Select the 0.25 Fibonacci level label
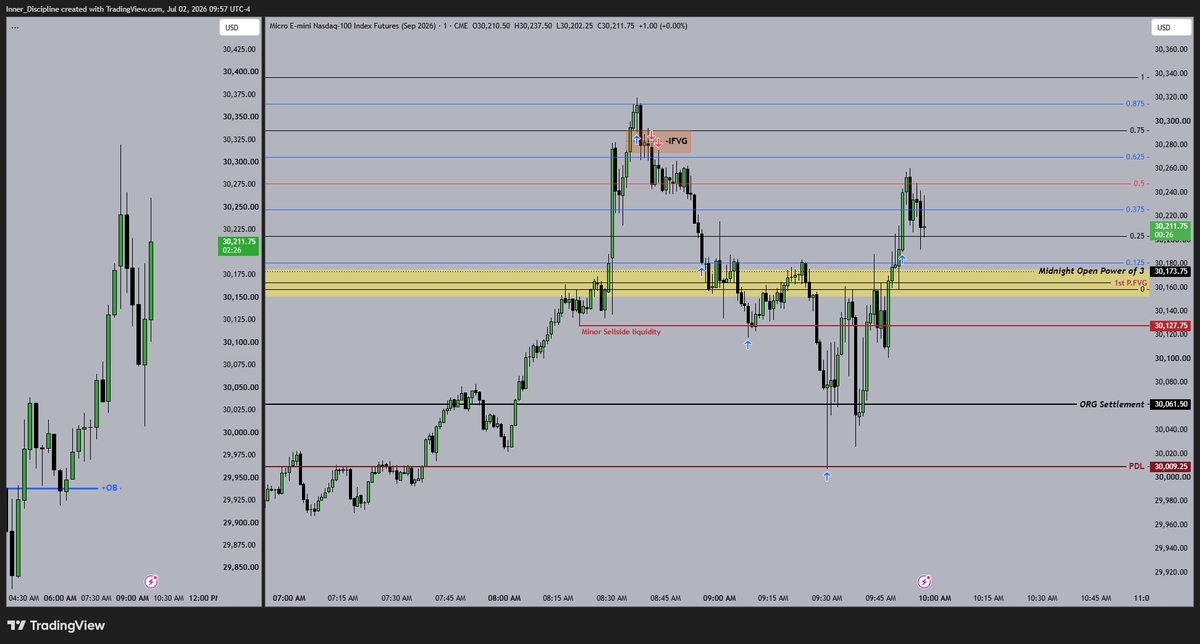The height and width of the screenshot is (644, 1200). 1137,236
